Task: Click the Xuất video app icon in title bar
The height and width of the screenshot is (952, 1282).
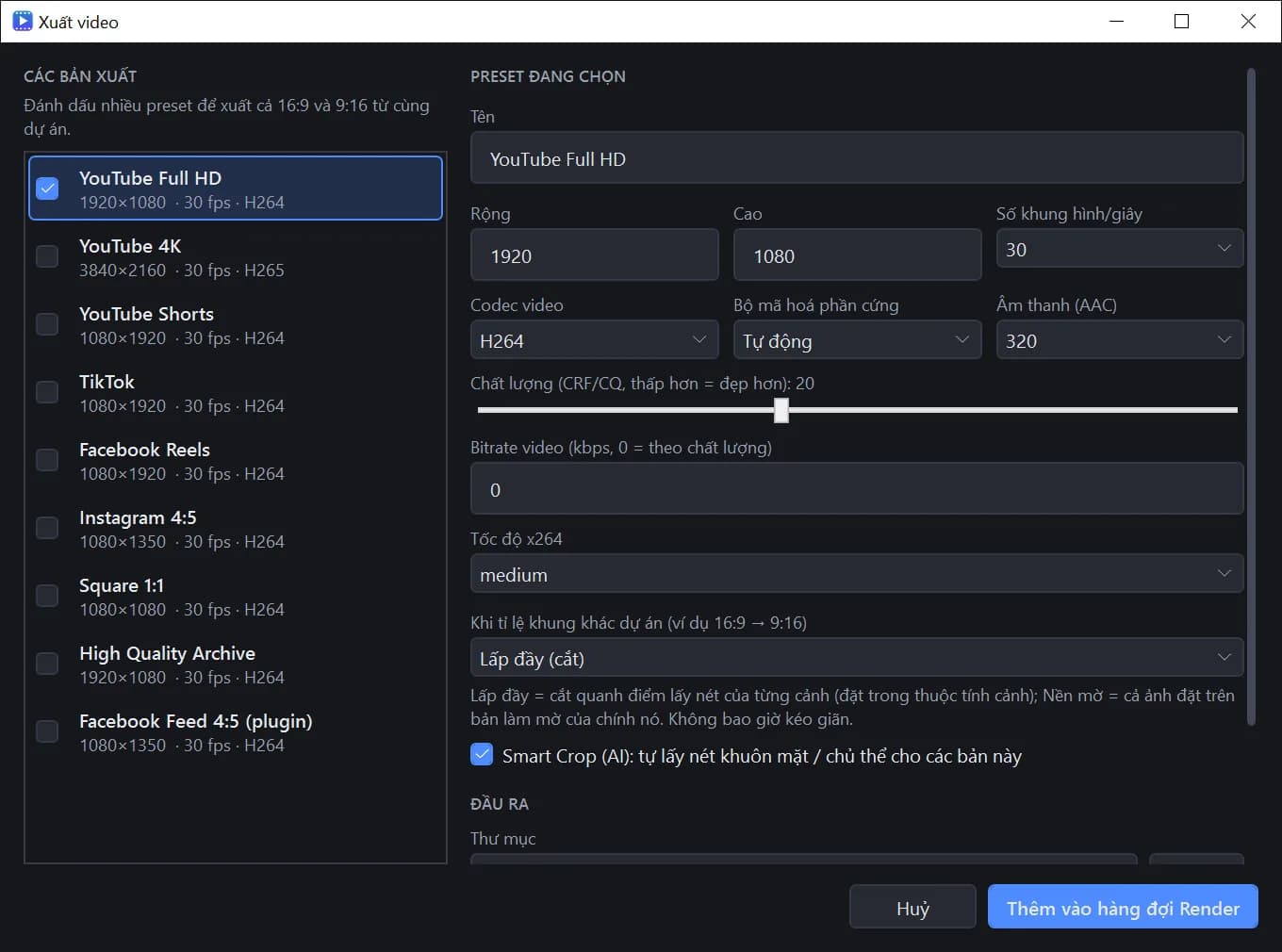Action: pos(23,21)
